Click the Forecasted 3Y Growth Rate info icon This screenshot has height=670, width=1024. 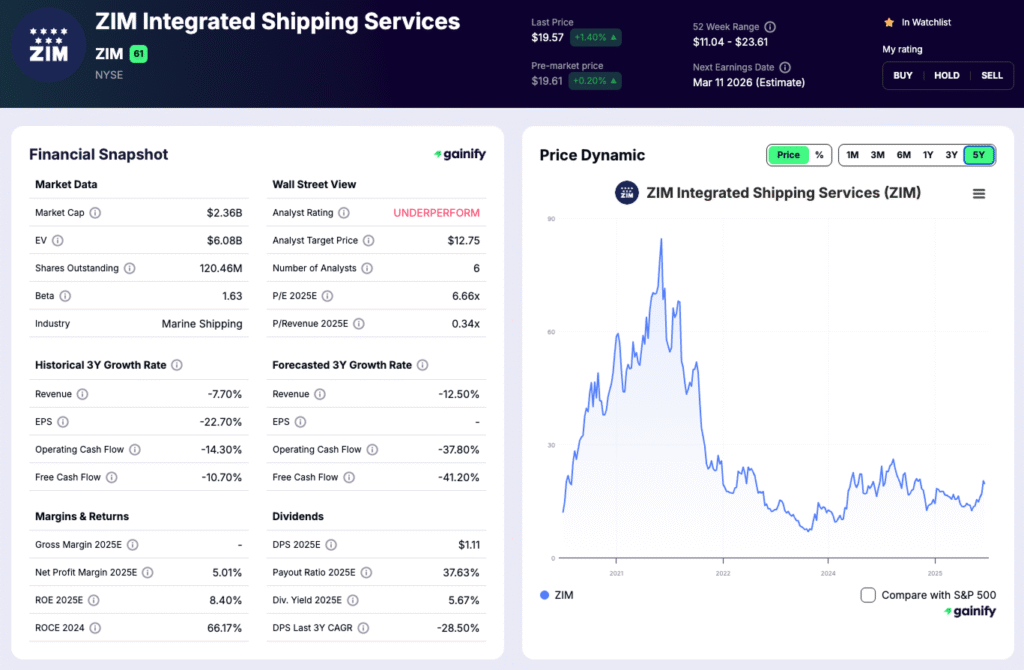click(424, 365)
